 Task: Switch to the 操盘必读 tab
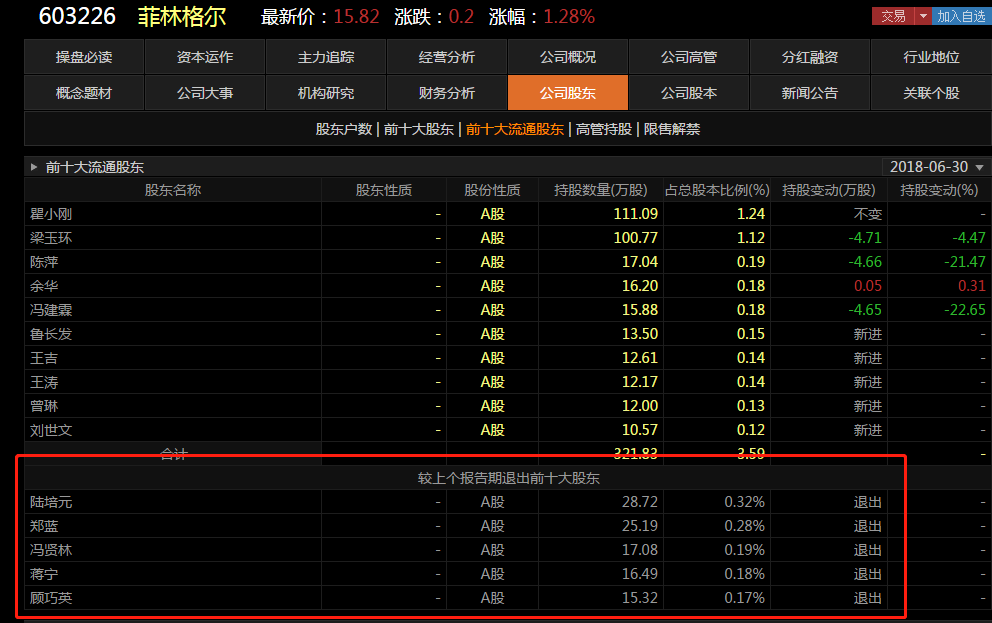point(84,57)
